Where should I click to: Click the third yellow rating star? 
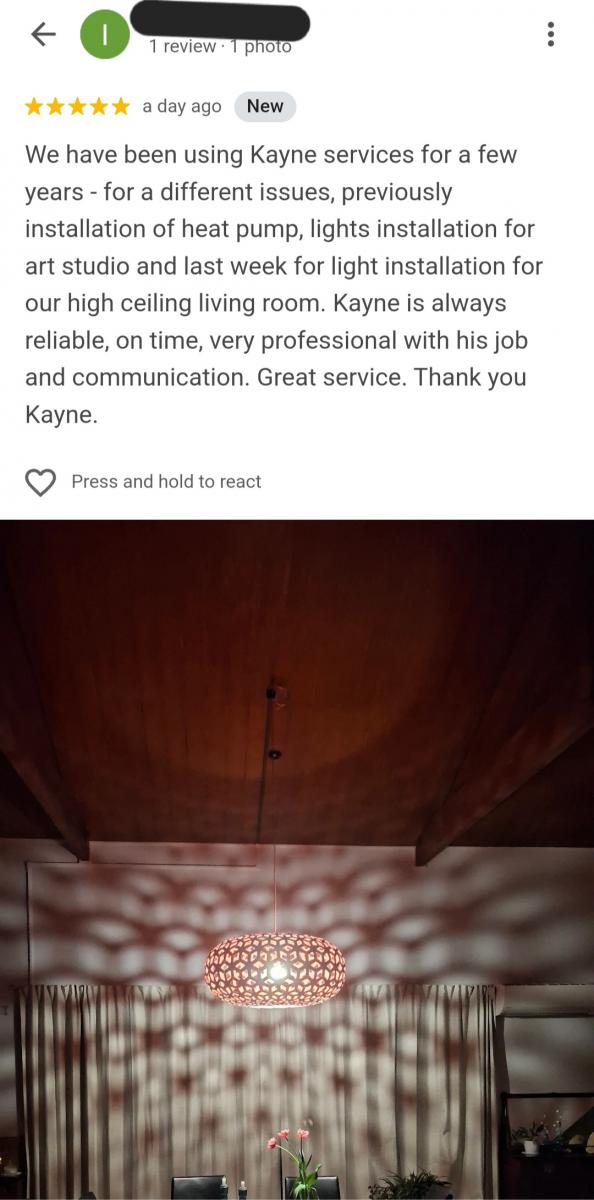[77, 106]
